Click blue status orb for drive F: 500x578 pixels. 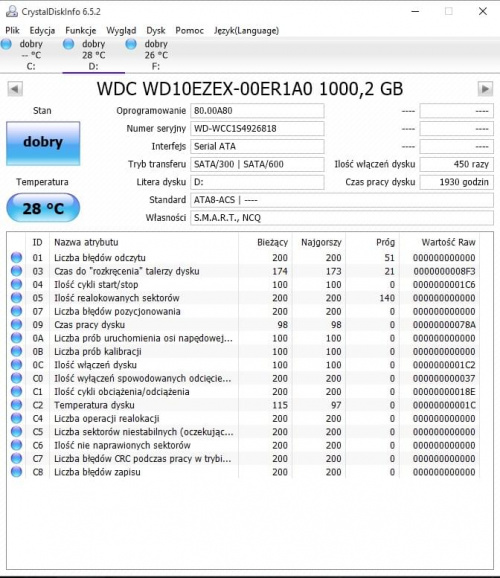(131, 44)
